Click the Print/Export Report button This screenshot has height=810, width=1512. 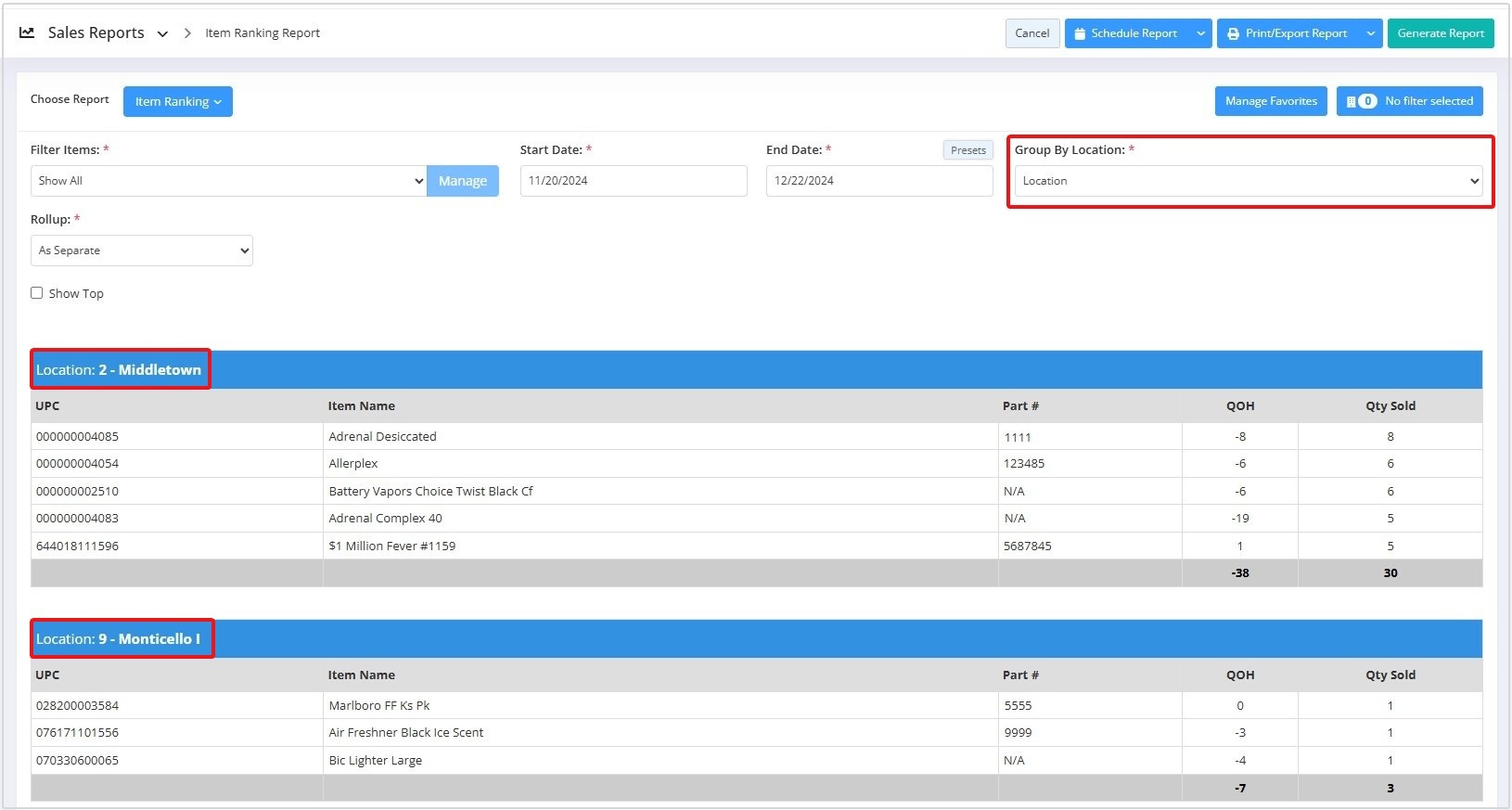[1288, 33]
